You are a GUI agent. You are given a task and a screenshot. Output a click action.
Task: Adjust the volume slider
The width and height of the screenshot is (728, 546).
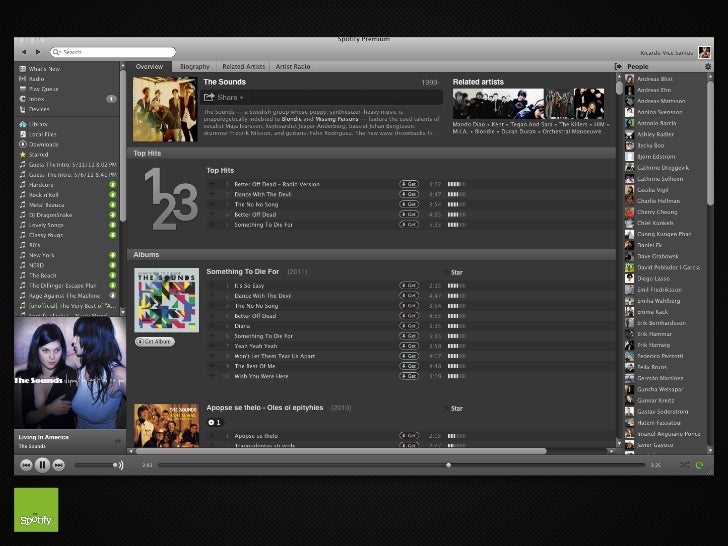[96, 465]
